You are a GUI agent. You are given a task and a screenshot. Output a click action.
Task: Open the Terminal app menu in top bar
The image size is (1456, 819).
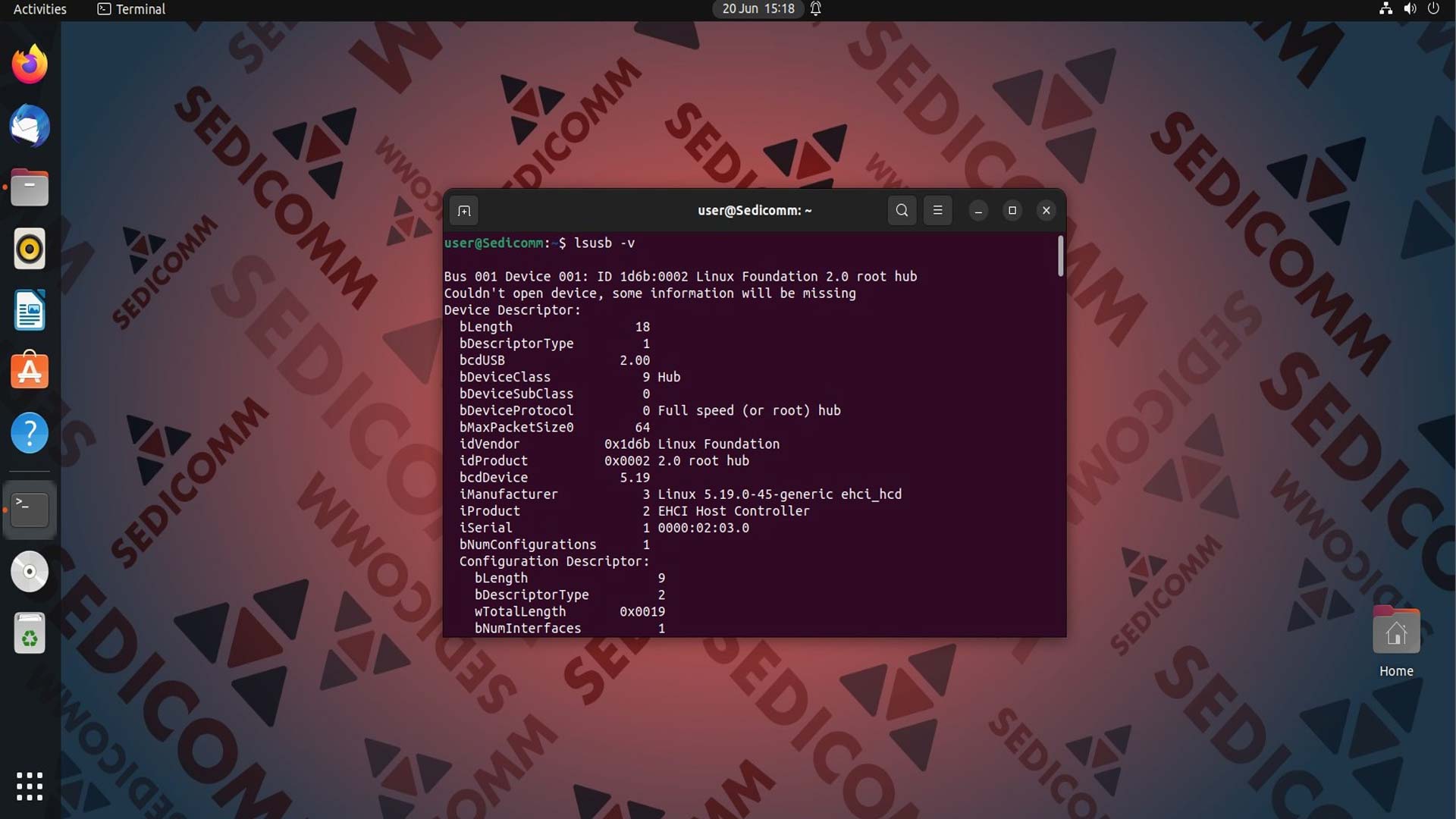[x=131, y=9]
